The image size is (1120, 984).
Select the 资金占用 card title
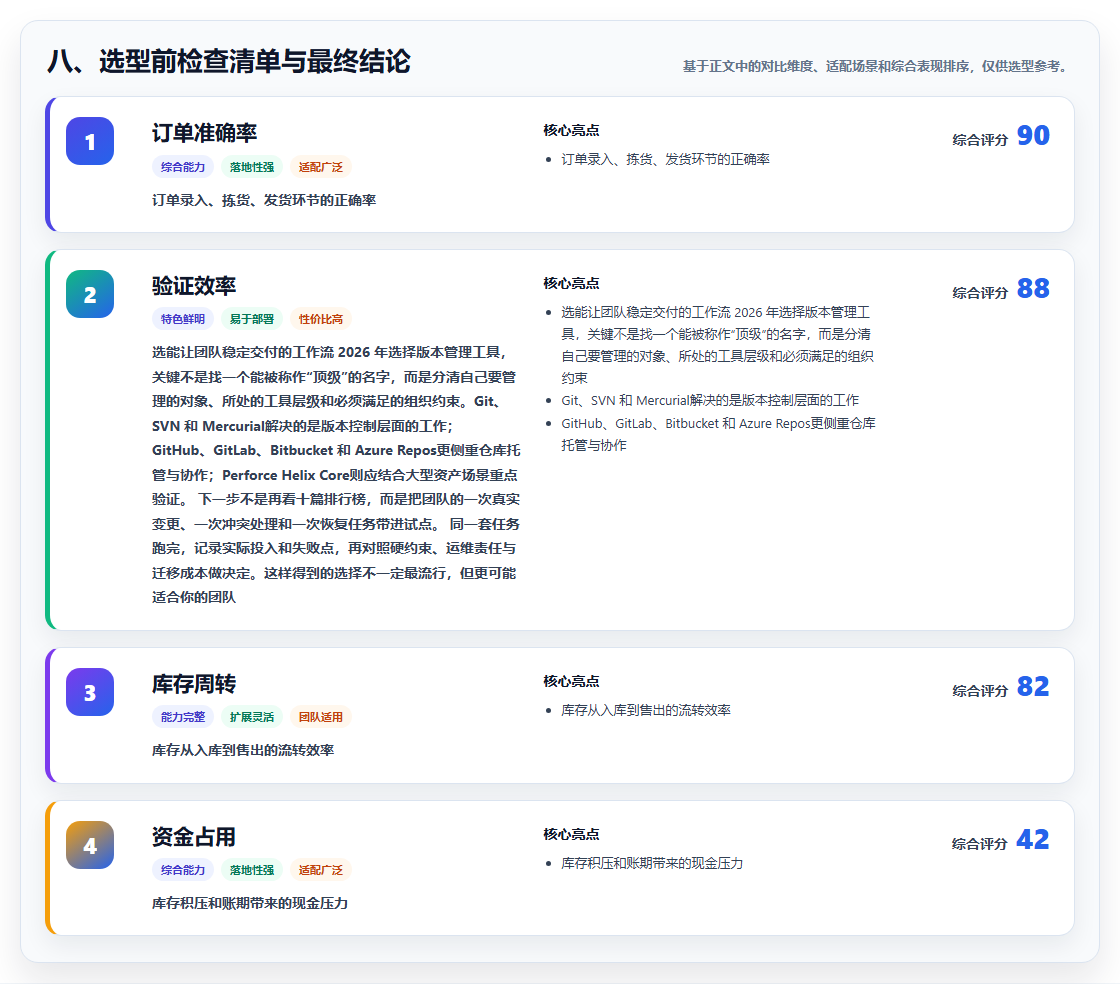(194, 837)
